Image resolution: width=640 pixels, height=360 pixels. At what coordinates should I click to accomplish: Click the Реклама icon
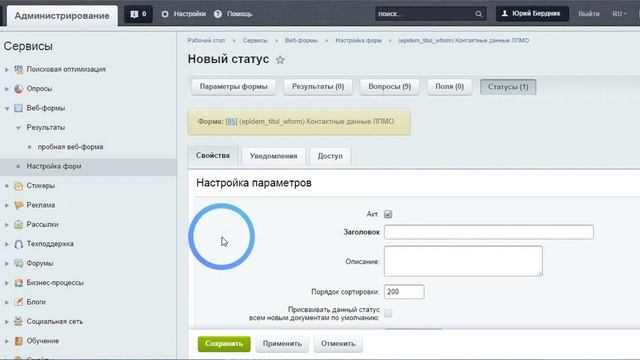18,205
